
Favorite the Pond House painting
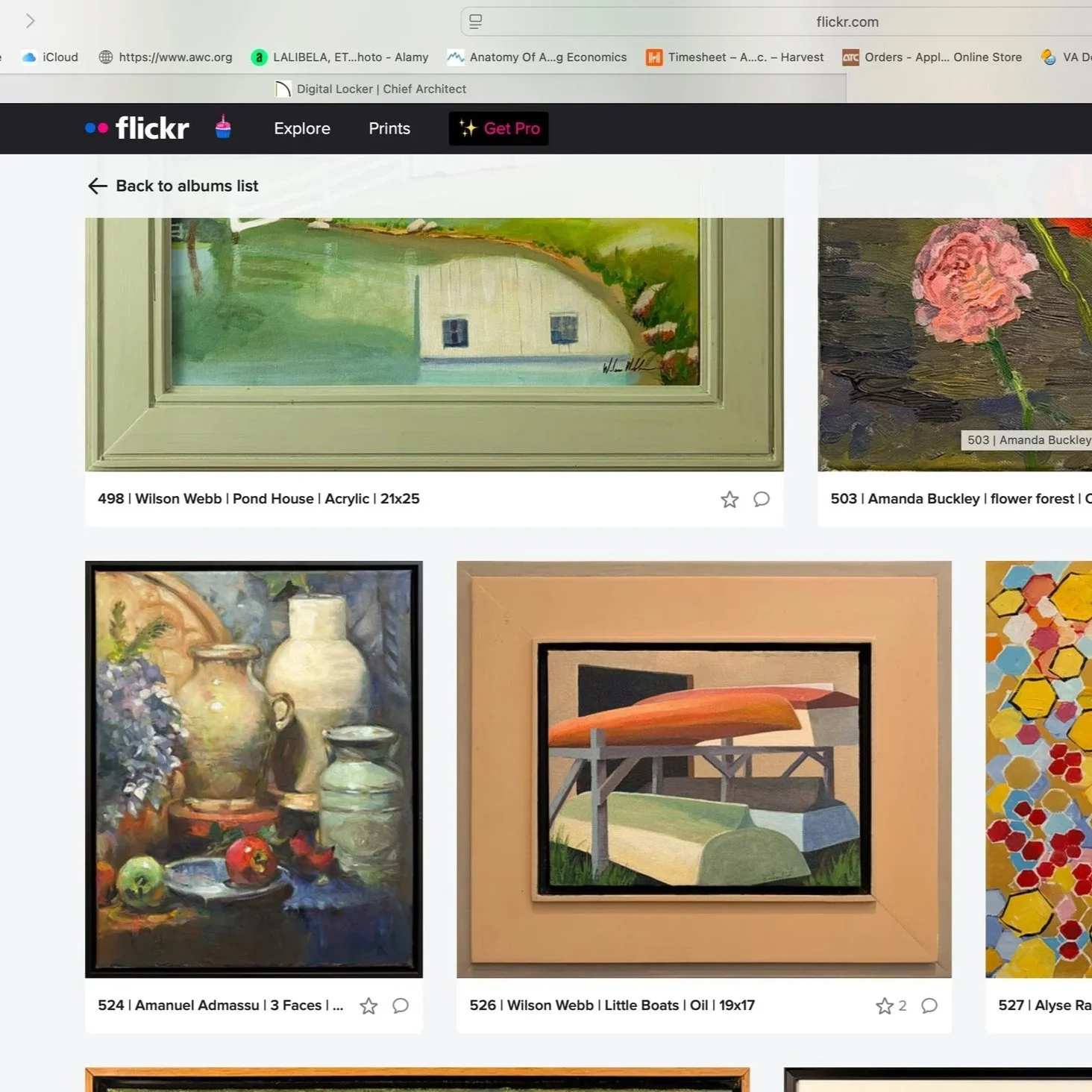729,499
